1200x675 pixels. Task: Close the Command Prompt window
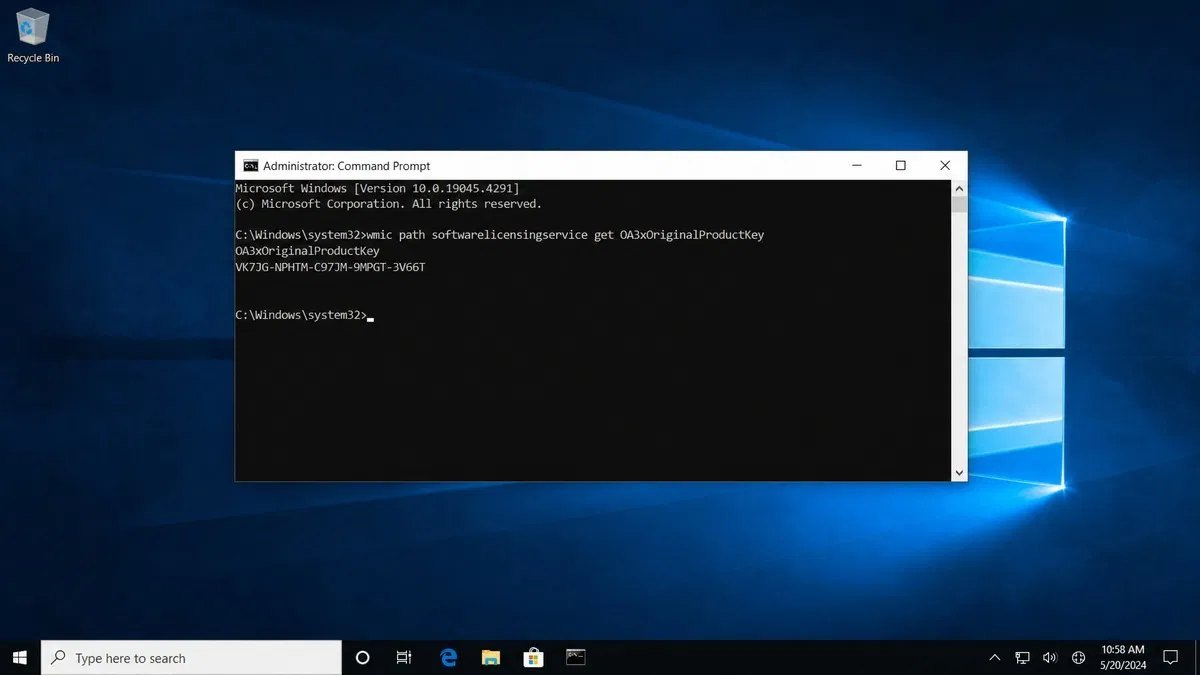click(x=945, y=166)
